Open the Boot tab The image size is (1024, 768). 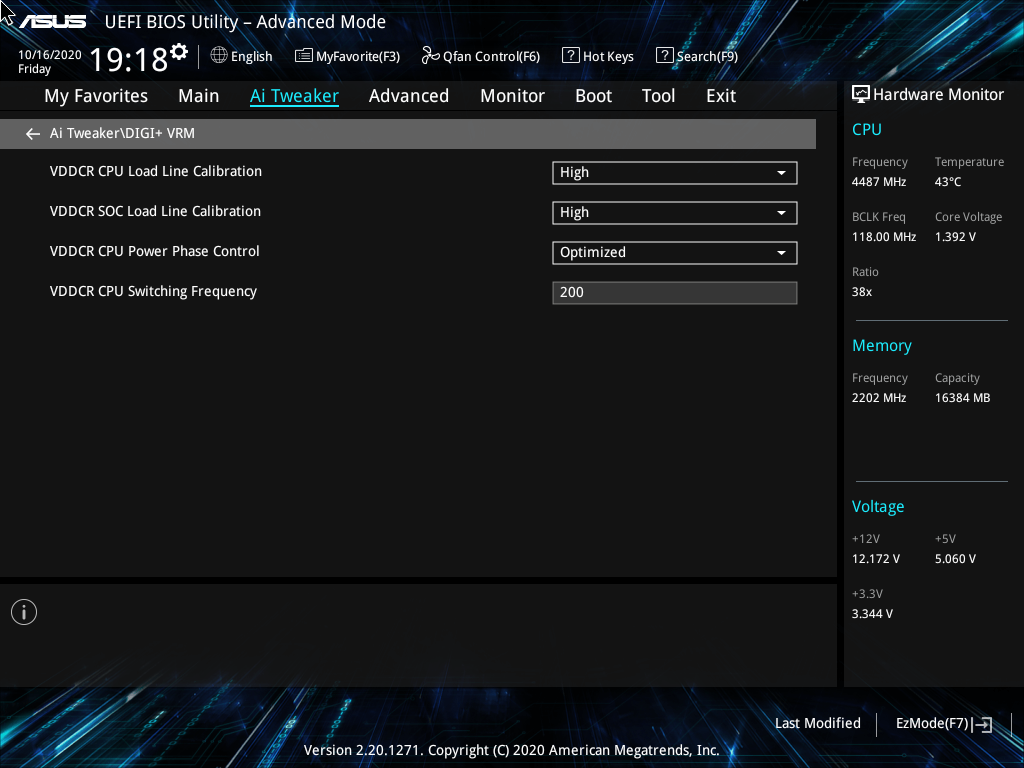[593, 96]
